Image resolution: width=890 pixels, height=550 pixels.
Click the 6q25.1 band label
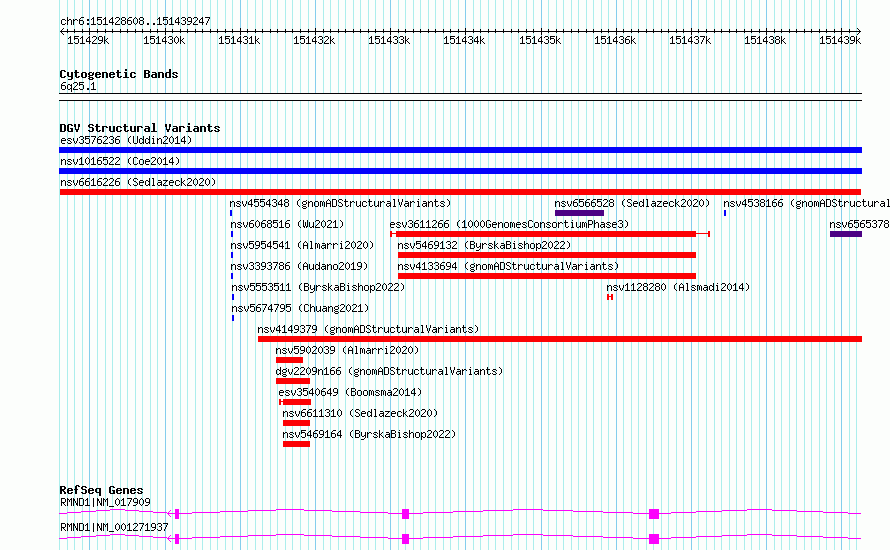point(78,86)
